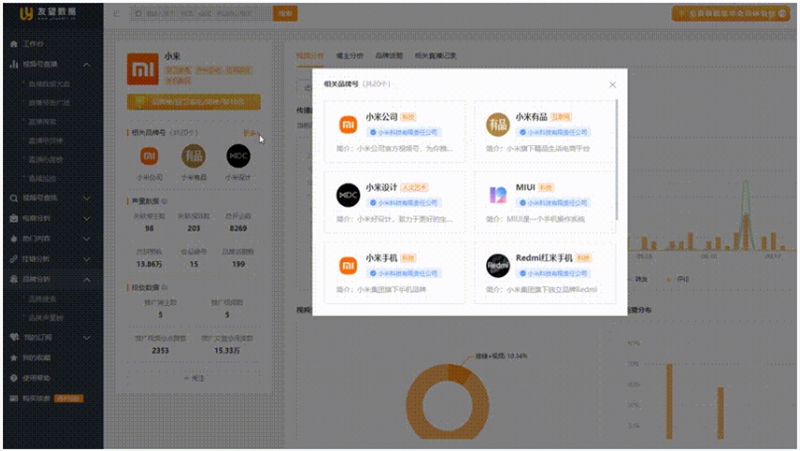800x451 pixels.
Task: Switch to the 博主分析 tab
Action: [349, 56]
